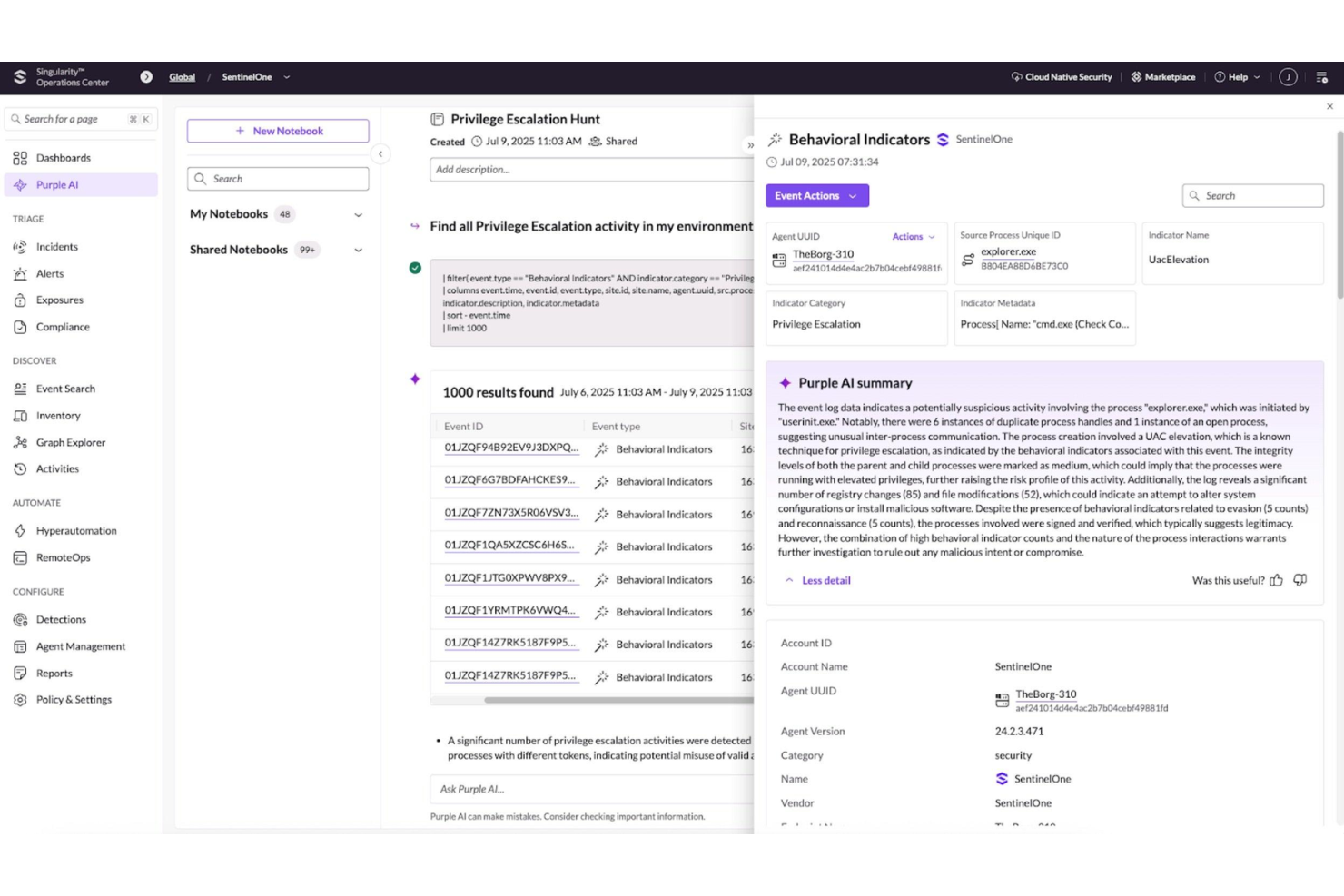
Task: Open the Event Actions dropdown
Action: 815,195
